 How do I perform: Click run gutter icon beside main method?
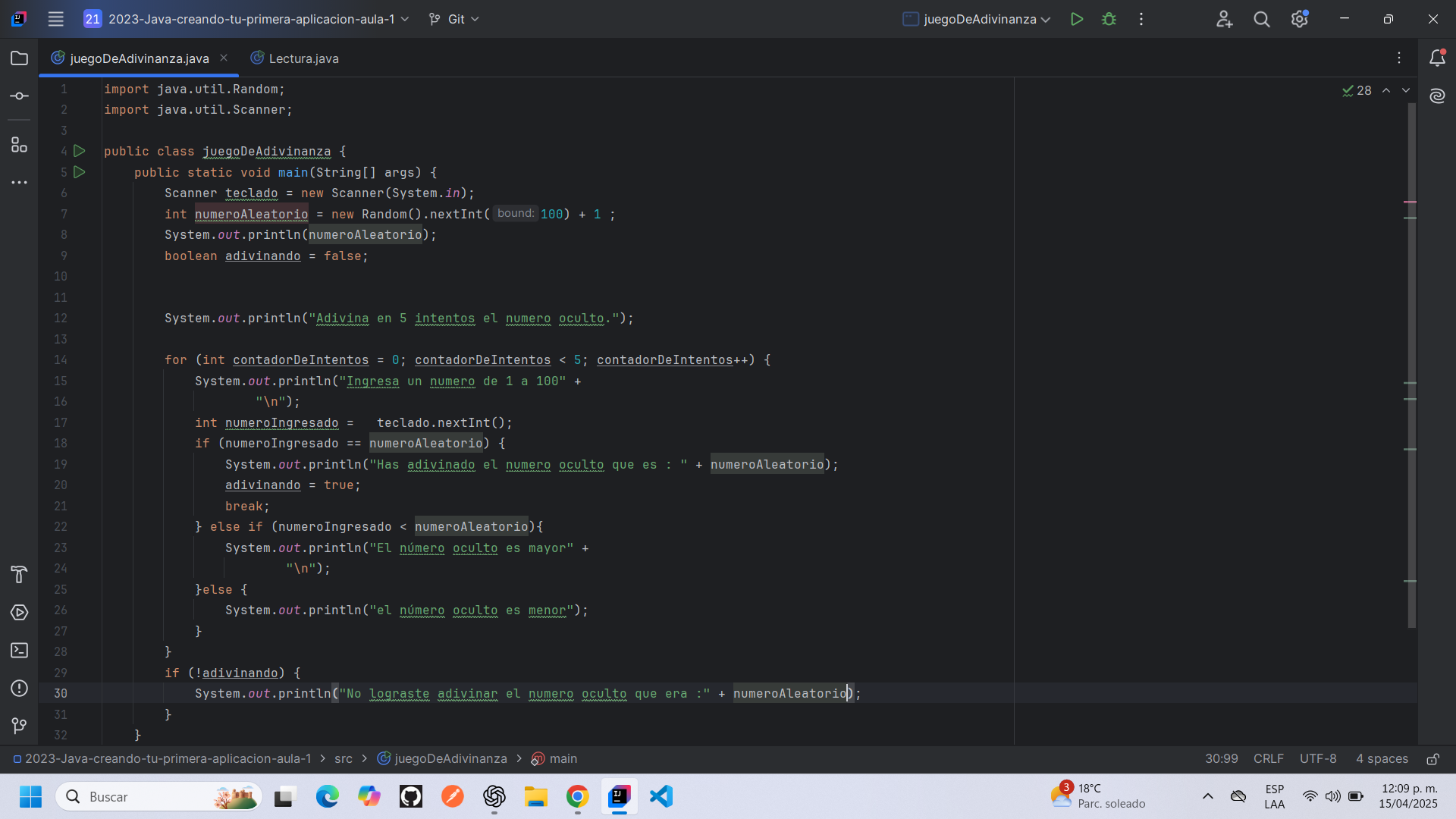pos(79,172)
